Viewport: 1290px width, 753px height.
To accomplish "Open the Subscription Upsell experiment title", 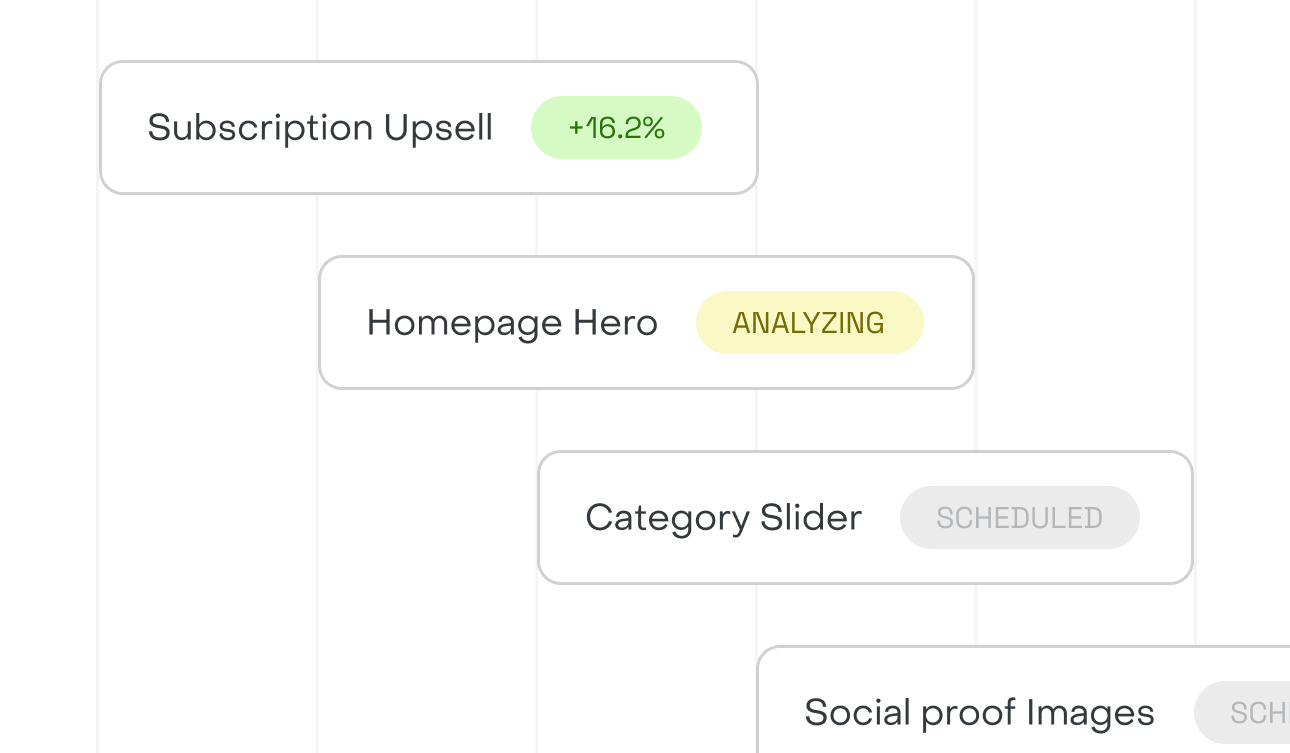I will point(320,128).
